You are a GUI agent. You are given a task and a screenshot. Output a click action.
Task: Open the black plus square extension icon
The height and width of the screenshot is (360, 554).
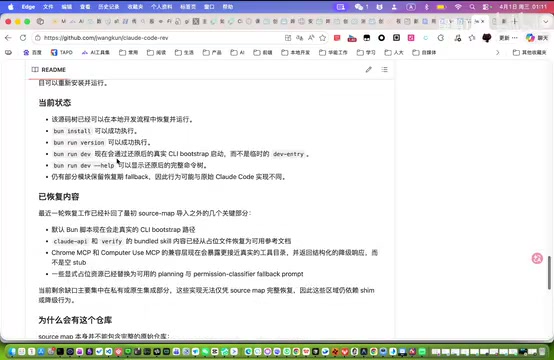tap(396, 38)
